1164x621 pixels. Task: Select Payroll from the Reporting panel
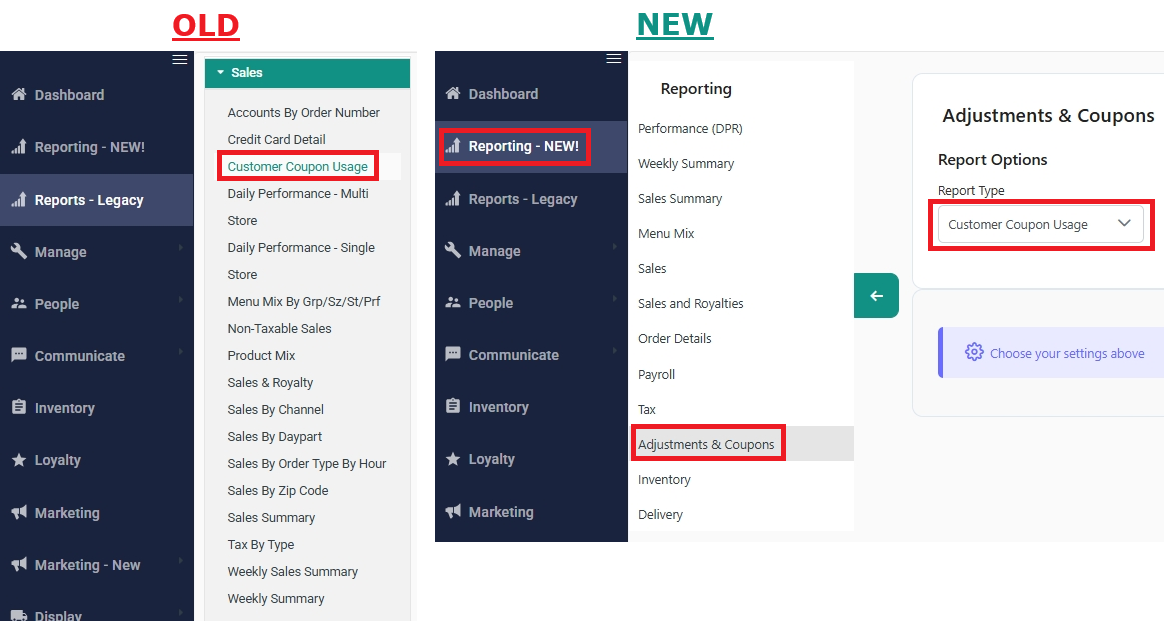point(656,374)
